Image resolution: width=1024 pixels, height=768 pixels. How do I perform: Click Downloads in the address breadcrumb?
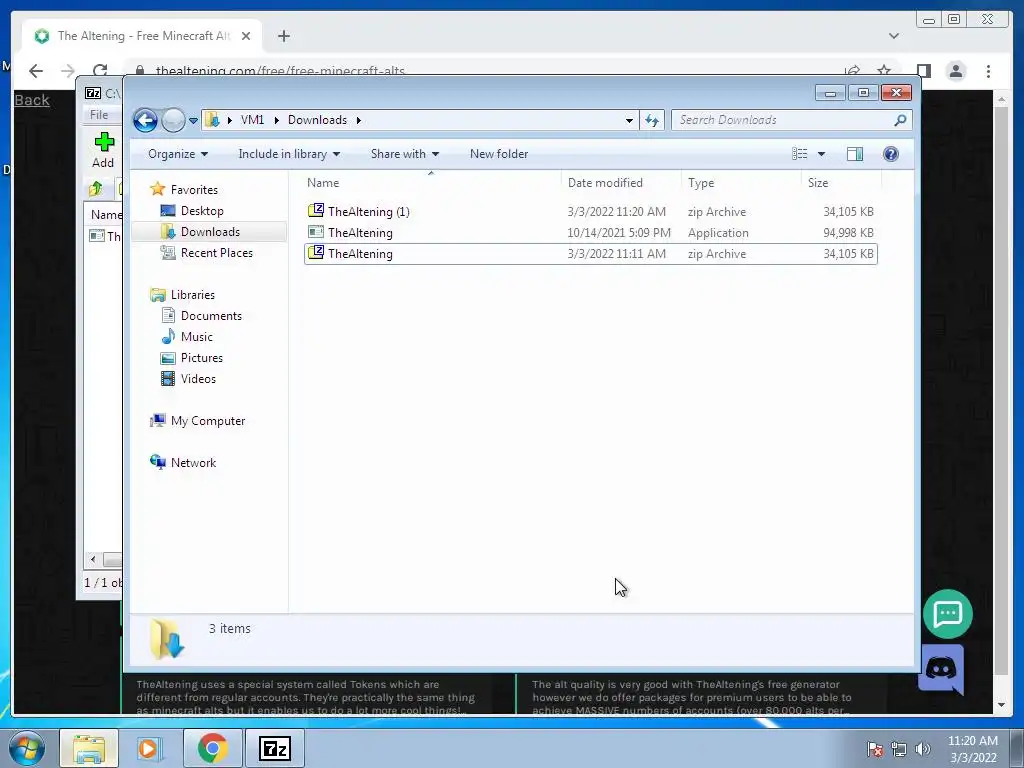pos(317,120)
